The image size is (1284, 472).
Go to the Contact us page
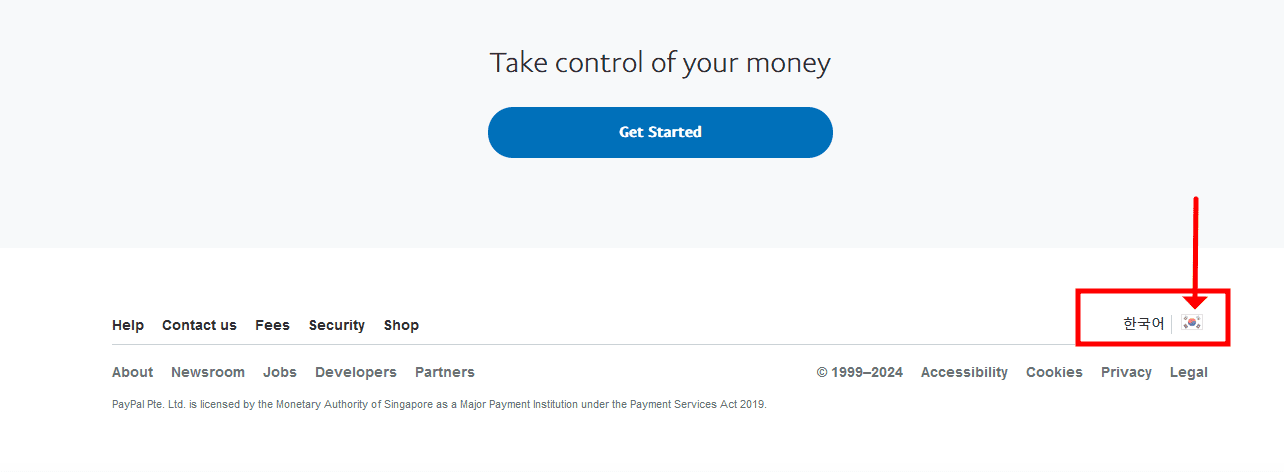pyautogui.click(x=199, y=325)
